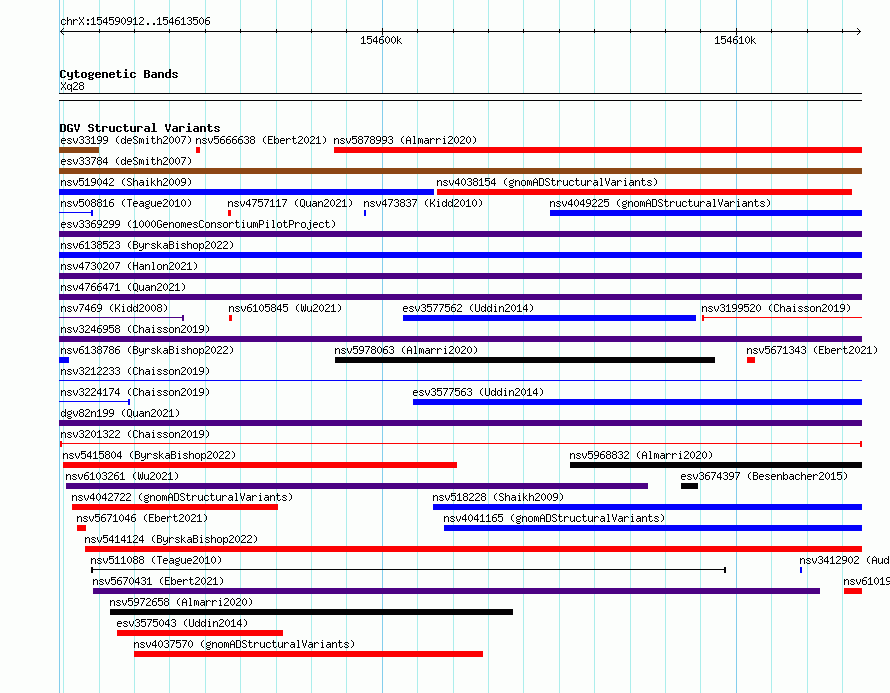Select the nsv5671343 (Ebert2021) red marker

(751, 360)
